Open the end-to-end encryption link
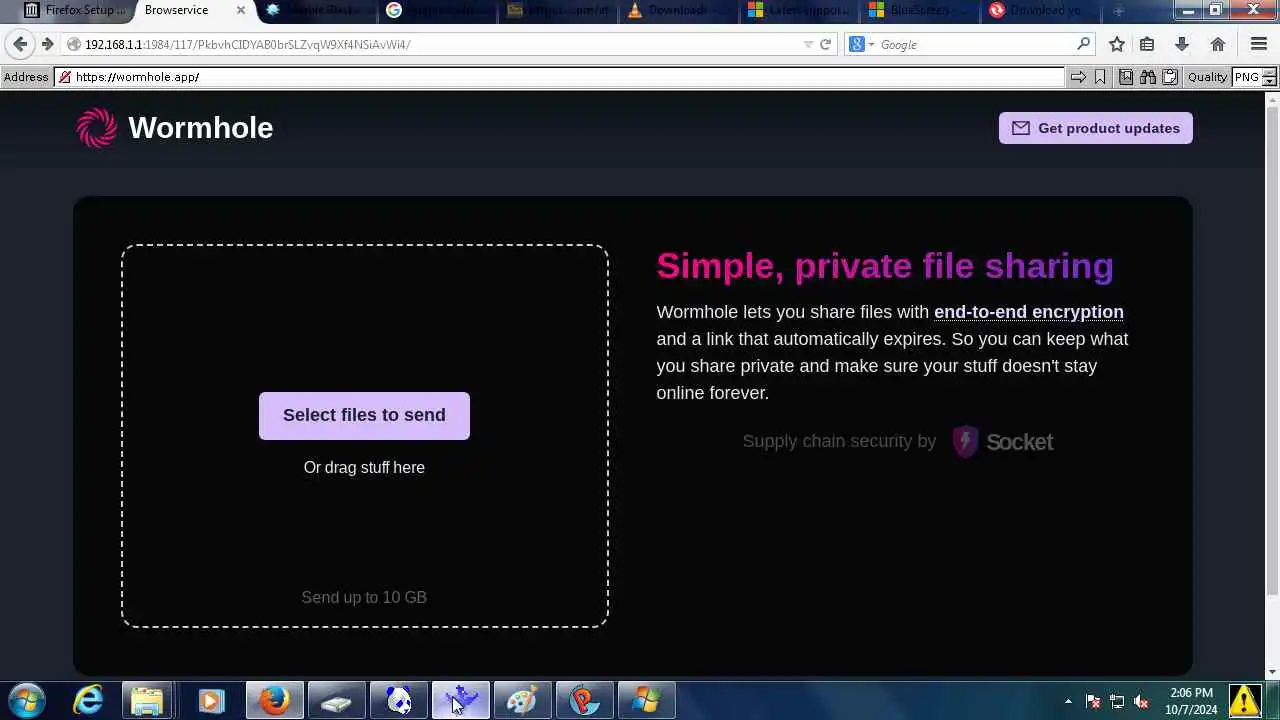Screen dimensions: 1280x720 [x=1028, y=312]
